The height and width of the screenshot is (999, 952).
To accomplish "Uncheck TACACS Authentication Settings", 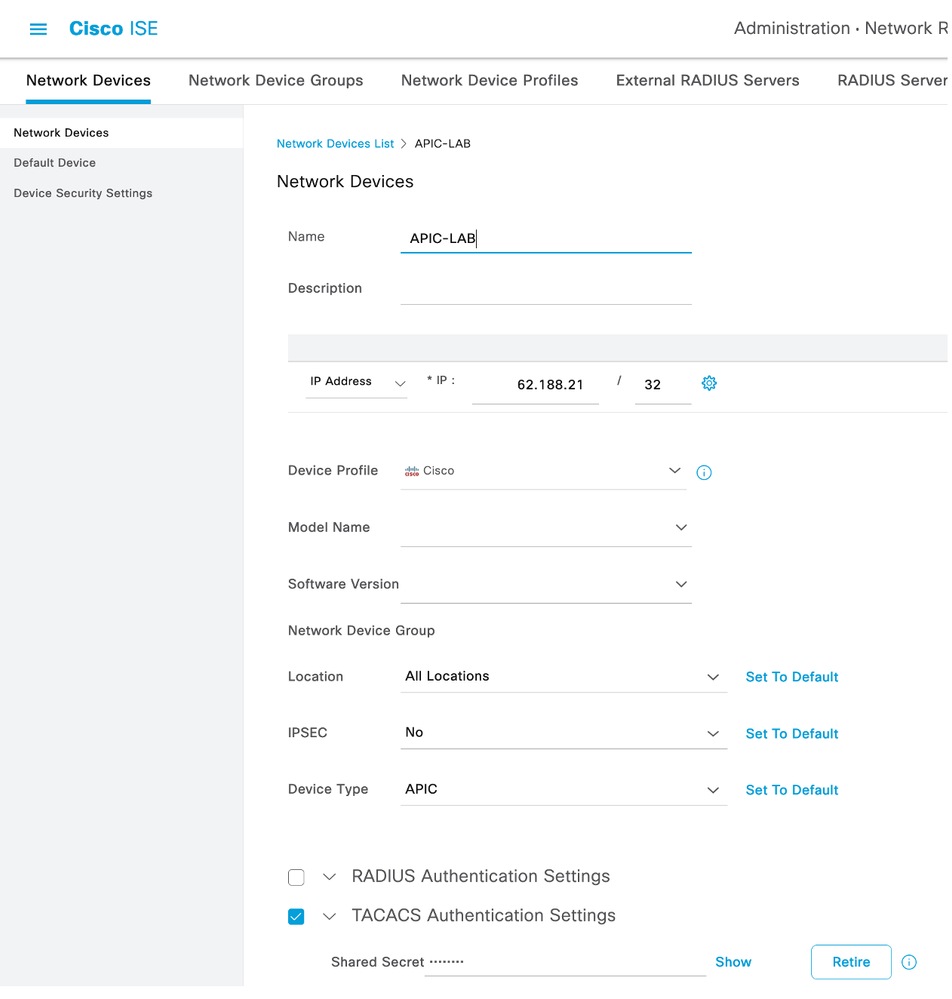I will pyautogui.click(x=296, y=916).
